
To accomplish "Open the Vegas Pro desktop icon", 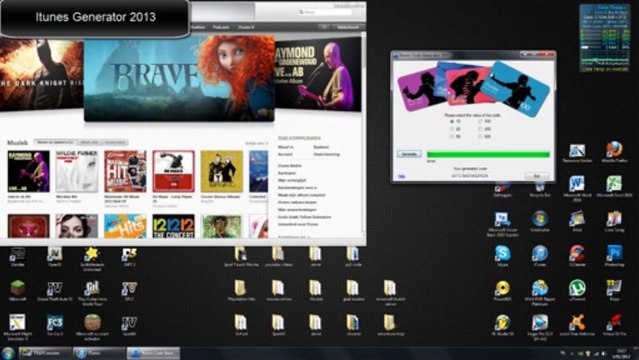I will pos(540,326).
